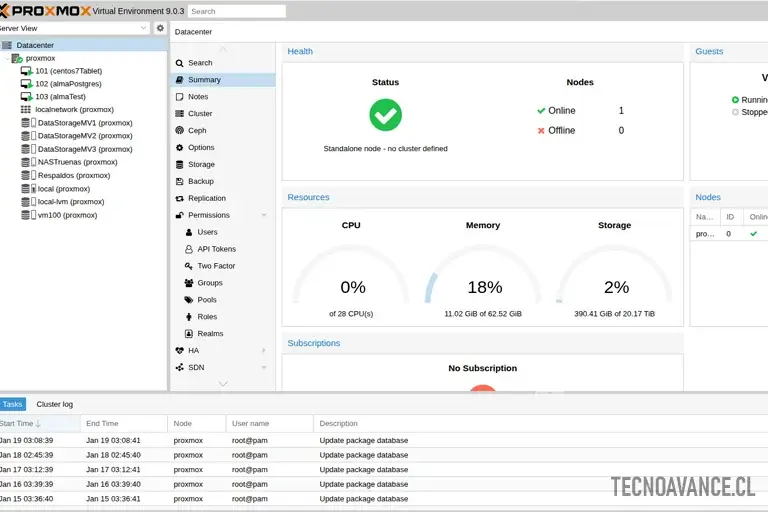Click the gear icon beside Server View
Screen dimensions: 768x512
point(160,28)
